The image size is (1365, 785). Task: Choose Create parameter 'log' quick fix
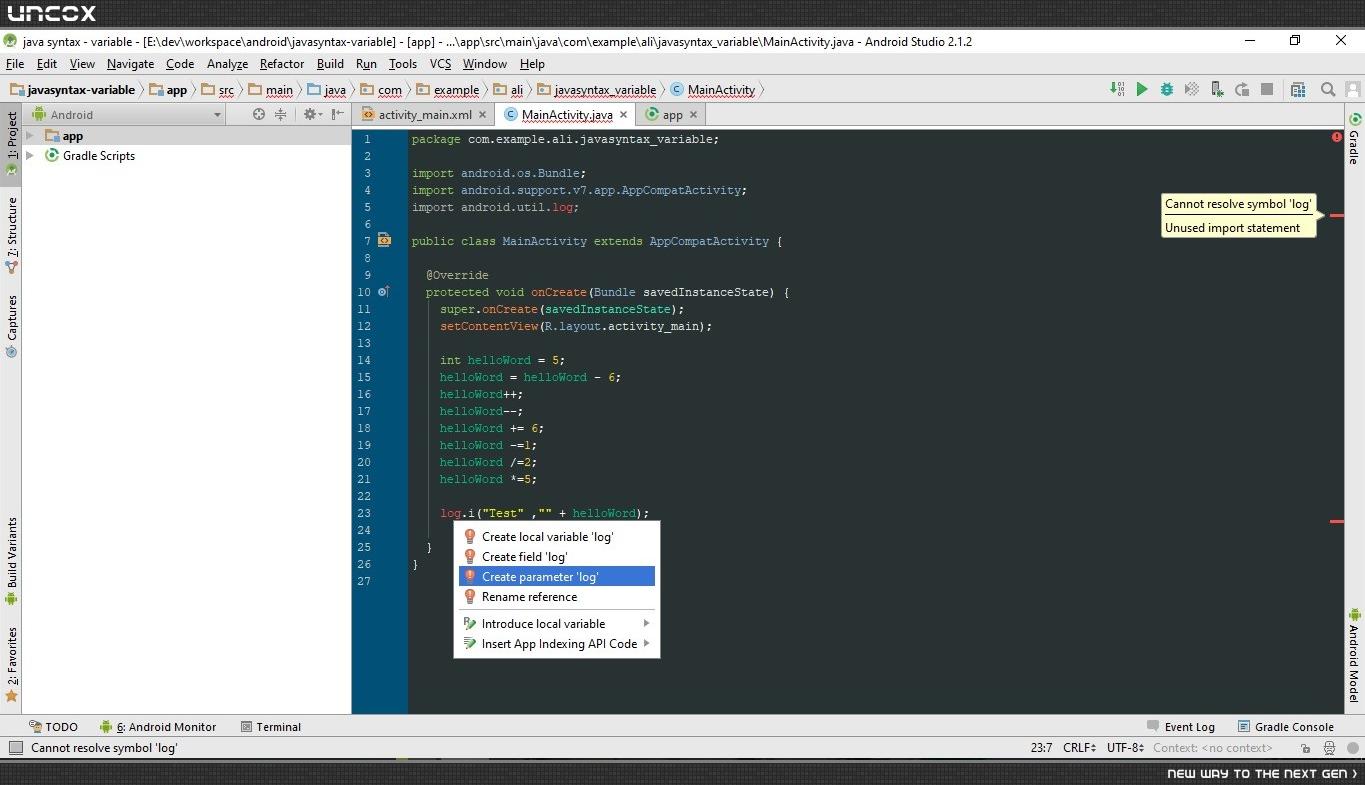[557, 577]
